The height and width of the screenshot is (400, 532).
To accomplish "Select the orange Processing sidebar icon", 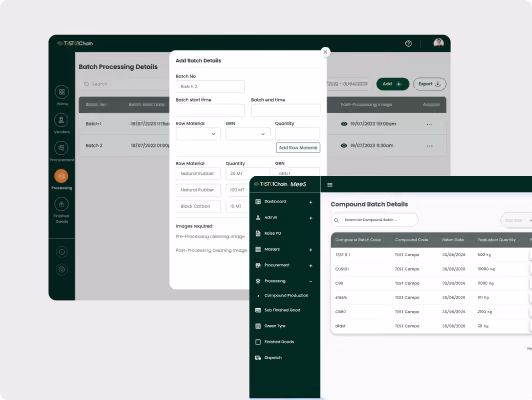I will coord(61,176).
